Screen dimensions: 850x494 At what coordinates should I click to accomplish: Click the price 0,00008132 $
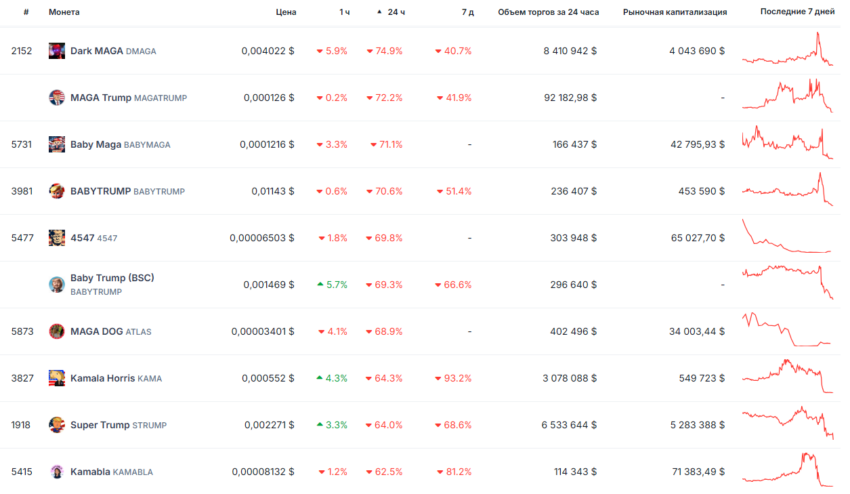coord(263,471)
